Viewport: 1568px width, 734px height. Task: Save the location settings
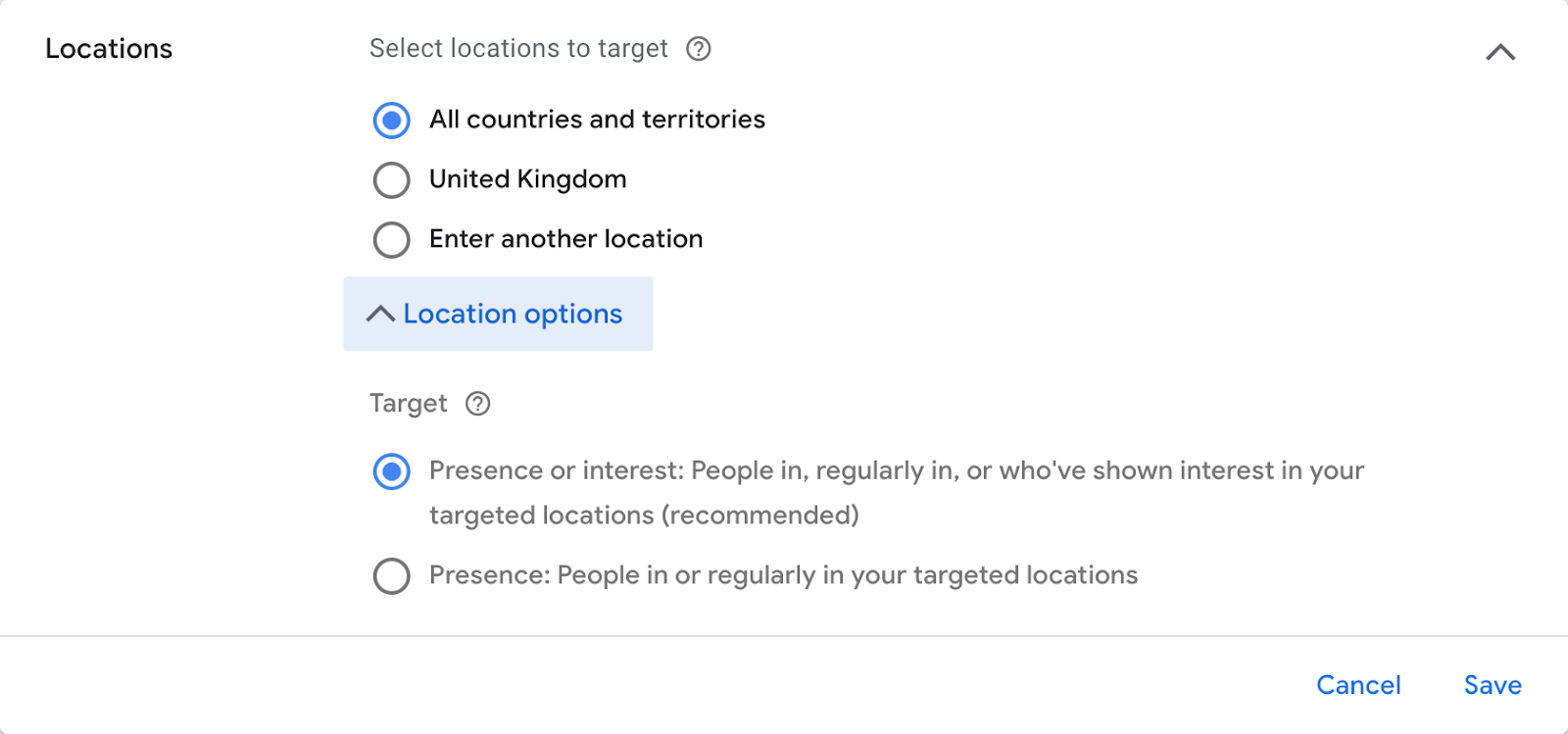(x=1493, y=685)
